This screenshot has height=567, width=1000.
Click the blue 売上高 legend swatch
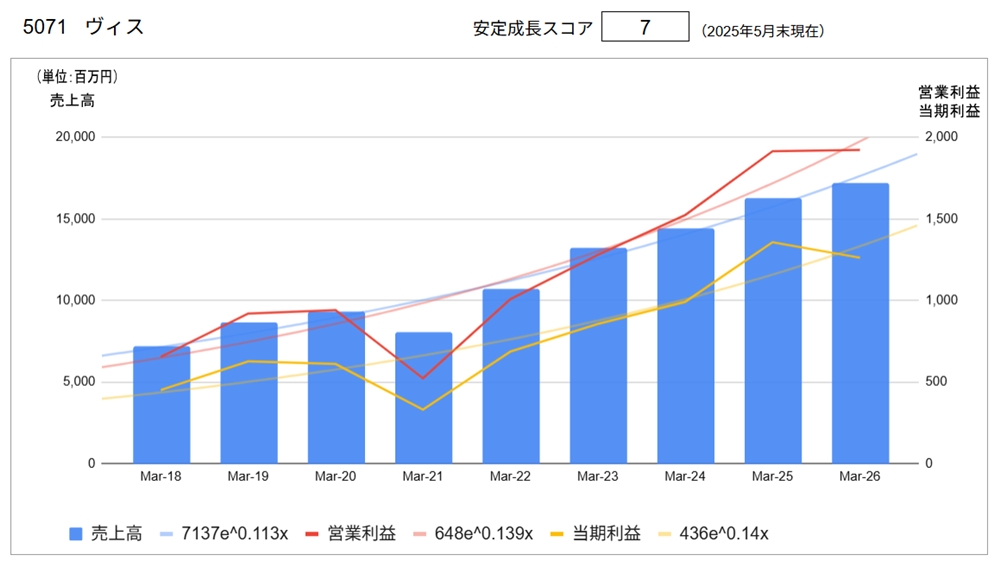click(x=76, y=534)
